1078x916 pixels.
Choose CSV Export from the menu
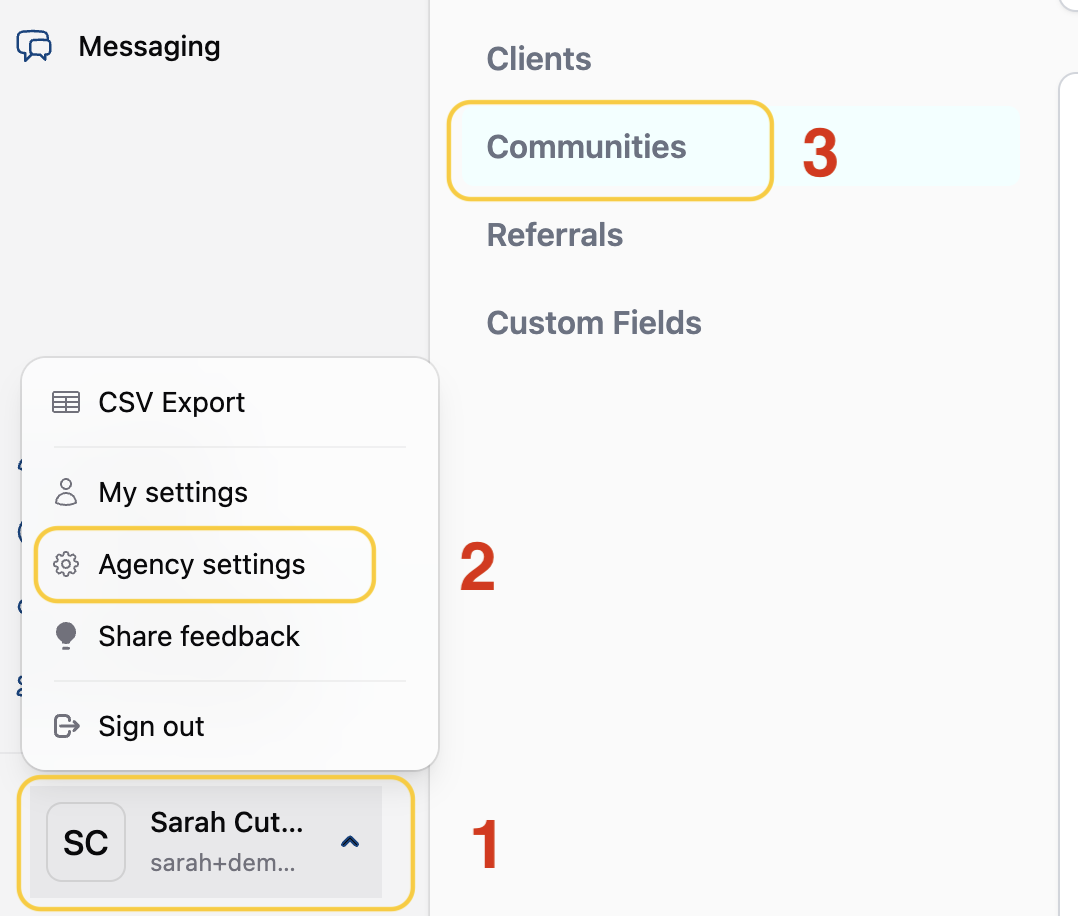point(171,402)
